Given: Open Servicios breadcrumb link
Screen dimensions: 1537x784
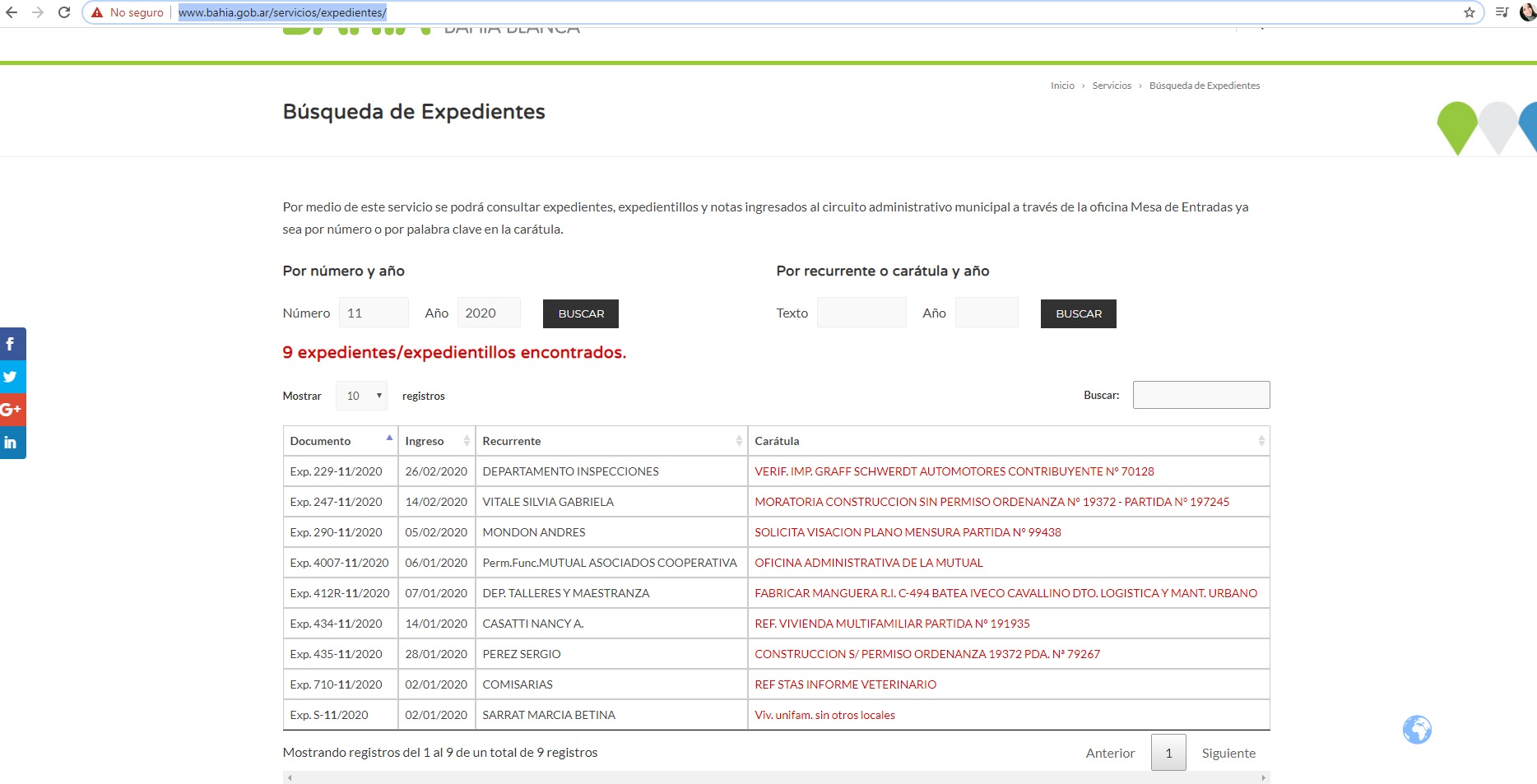Looking at the screenshot, I should point(1111,86).
